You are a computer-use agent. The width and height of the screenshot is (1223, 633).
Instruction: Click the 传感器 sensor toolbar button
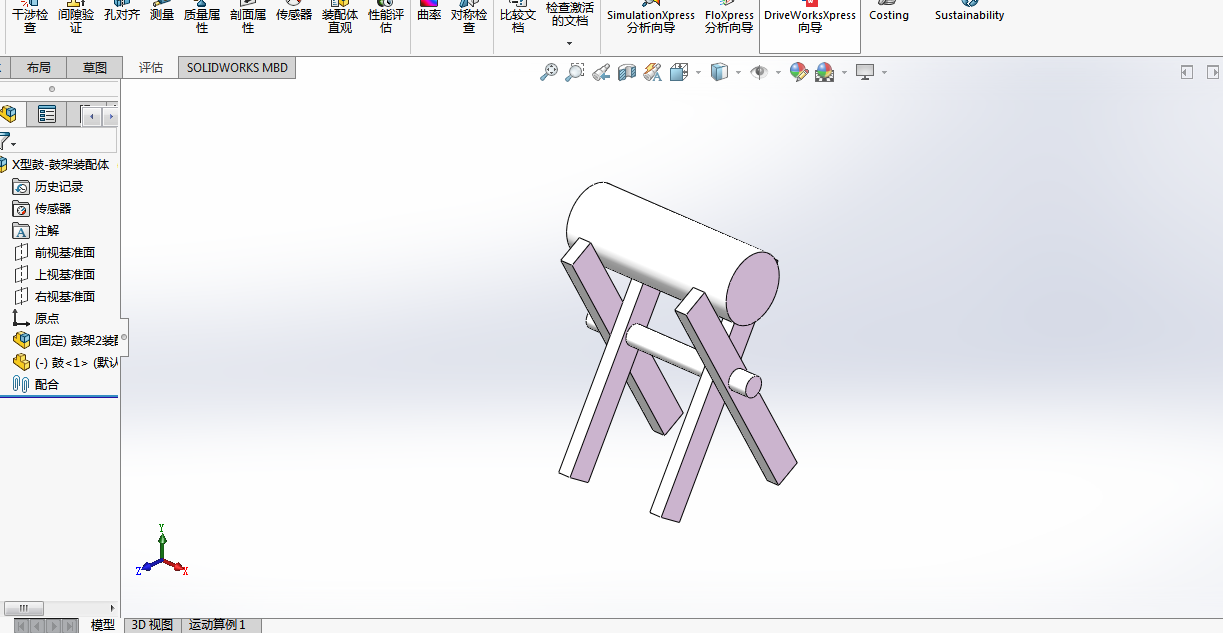coord(294,12)
